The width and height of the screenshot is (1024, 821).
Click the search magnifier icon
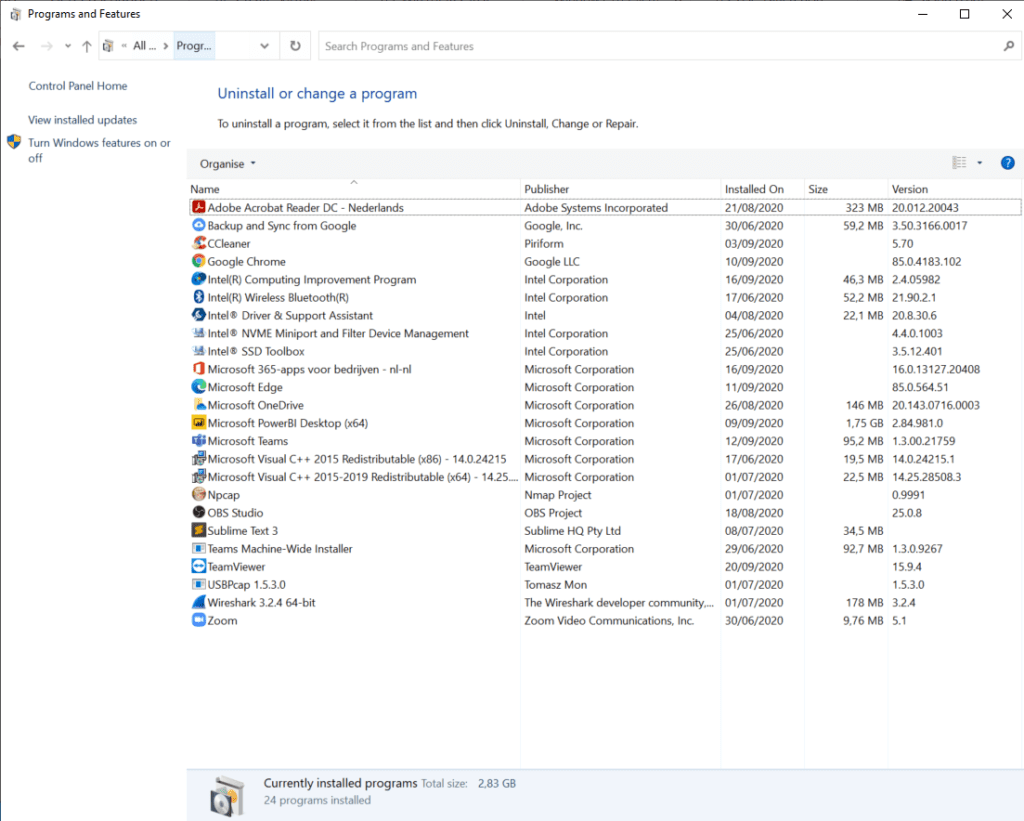pyautogui.click(x=1009, y=46)
